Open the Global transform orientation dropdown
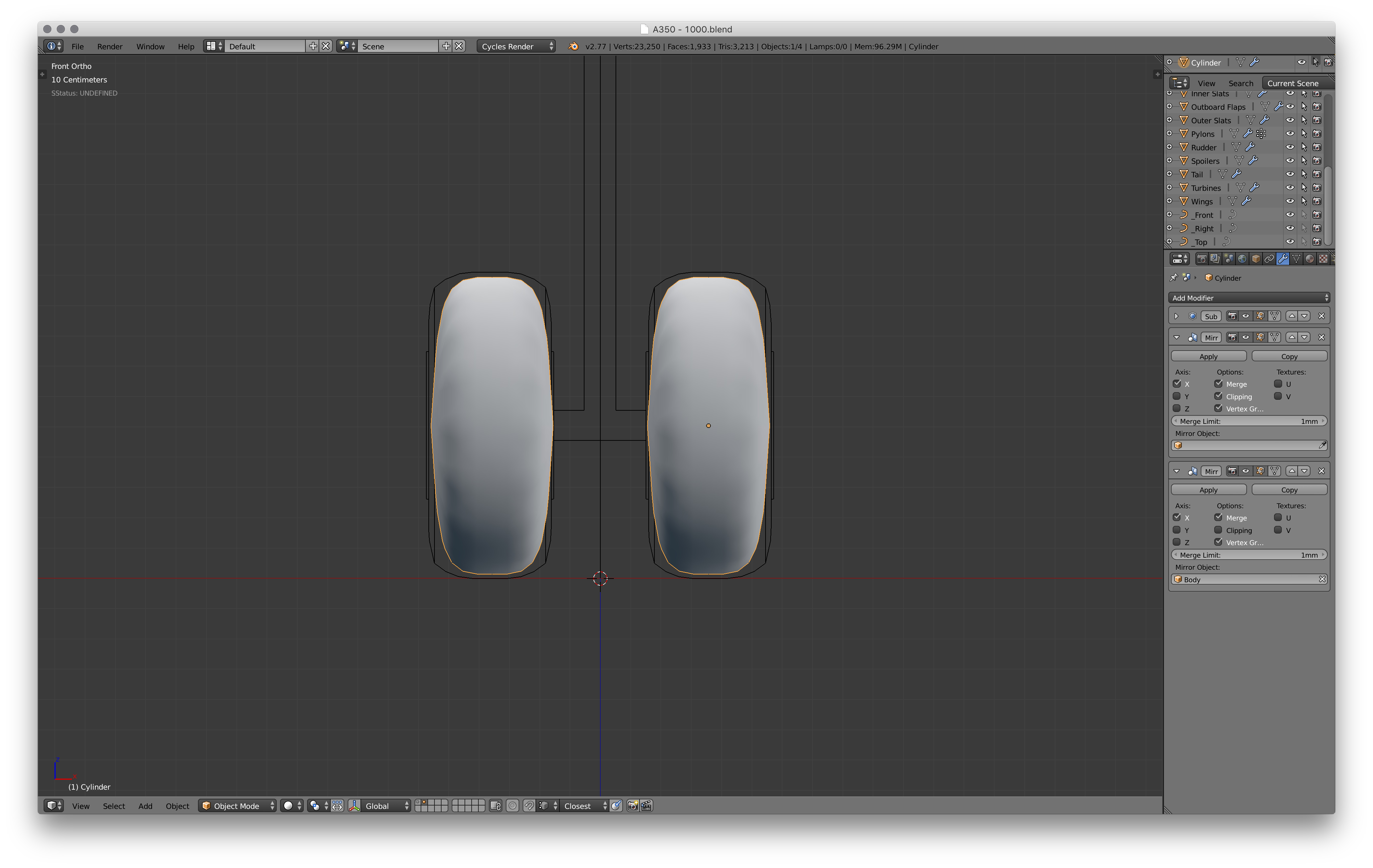The height and width of the screenshot is (868, 1373). pyautogui.click(x=386, y=805)
